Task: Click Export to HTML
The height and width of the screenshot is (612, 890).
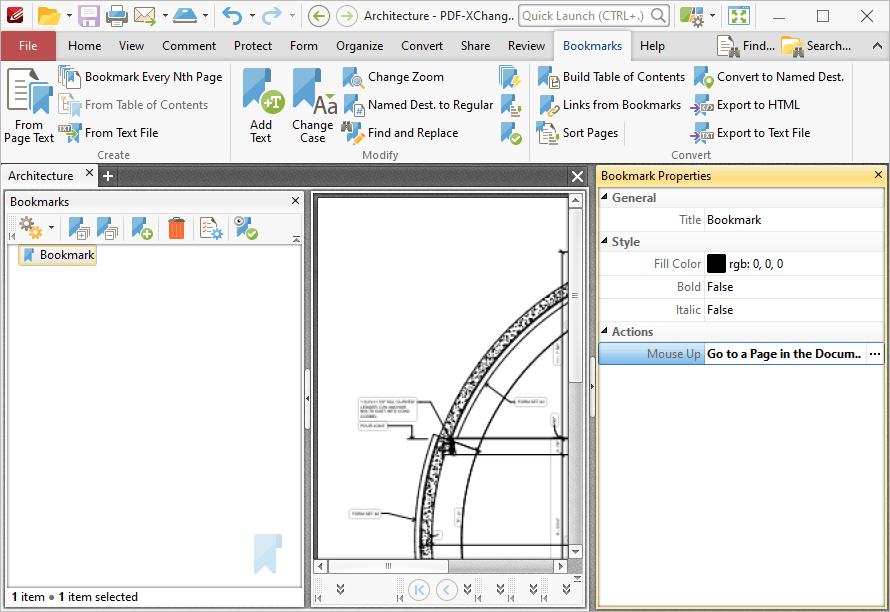Action: 745,105
